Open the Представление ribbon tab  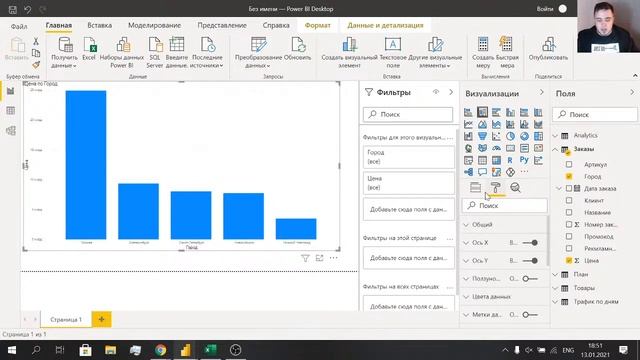tap(222, 25)
